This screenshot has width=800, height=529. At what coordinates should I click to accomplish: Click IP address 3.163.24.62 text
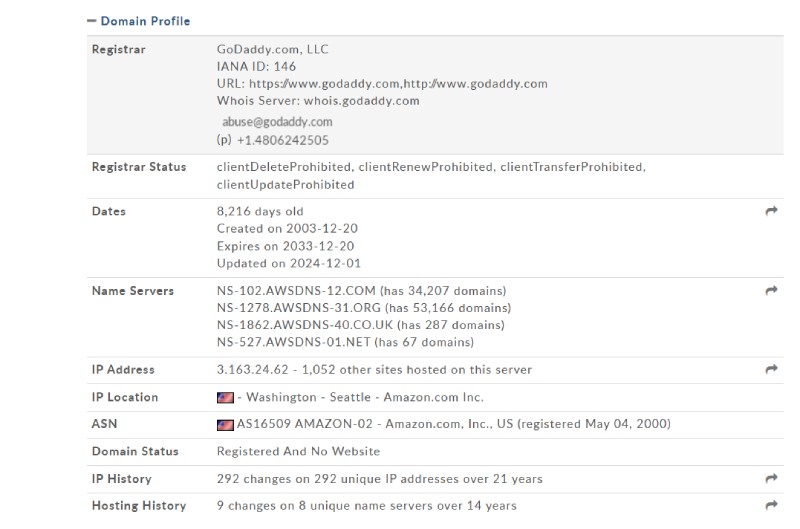[253, 370]
